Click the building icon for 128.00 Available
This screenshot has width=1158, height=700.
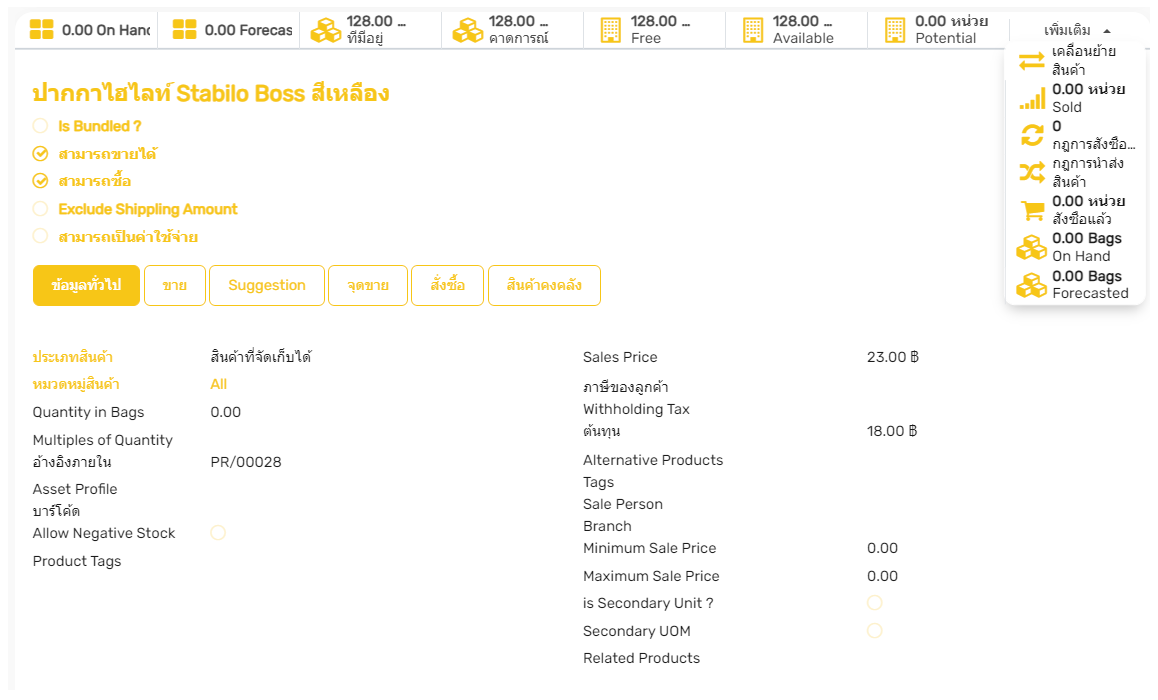click(x=753, y=30)
